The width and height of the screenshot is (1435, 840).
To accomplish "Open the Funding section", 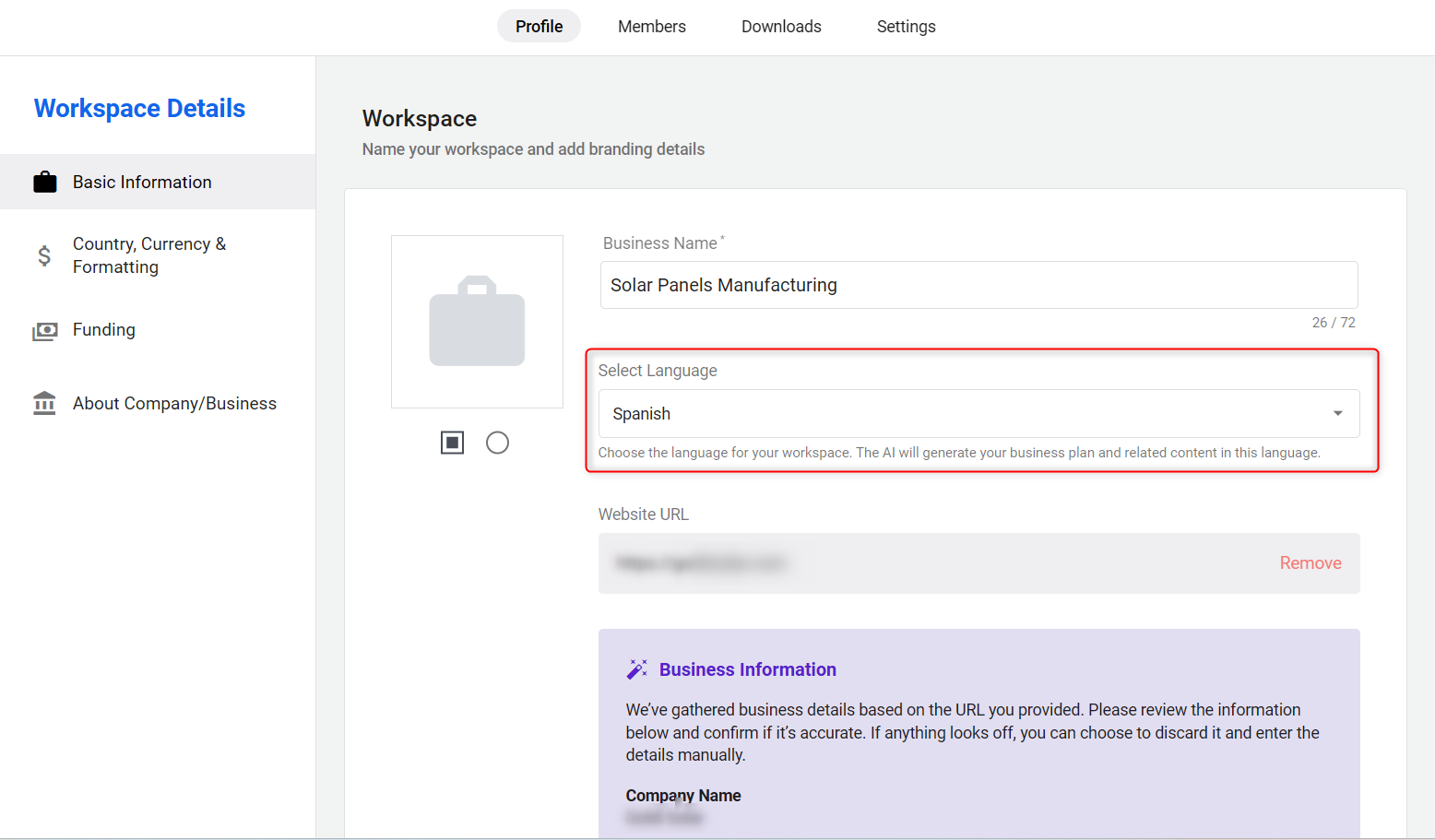I will pyautogui.click(x=158, y=330).
